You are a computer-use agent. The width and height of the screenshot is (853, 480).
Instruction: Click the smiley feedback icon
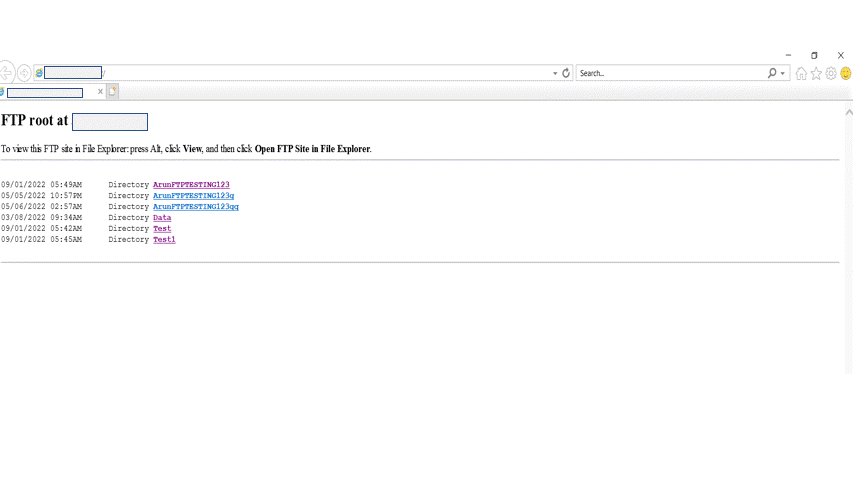point(846,73)
